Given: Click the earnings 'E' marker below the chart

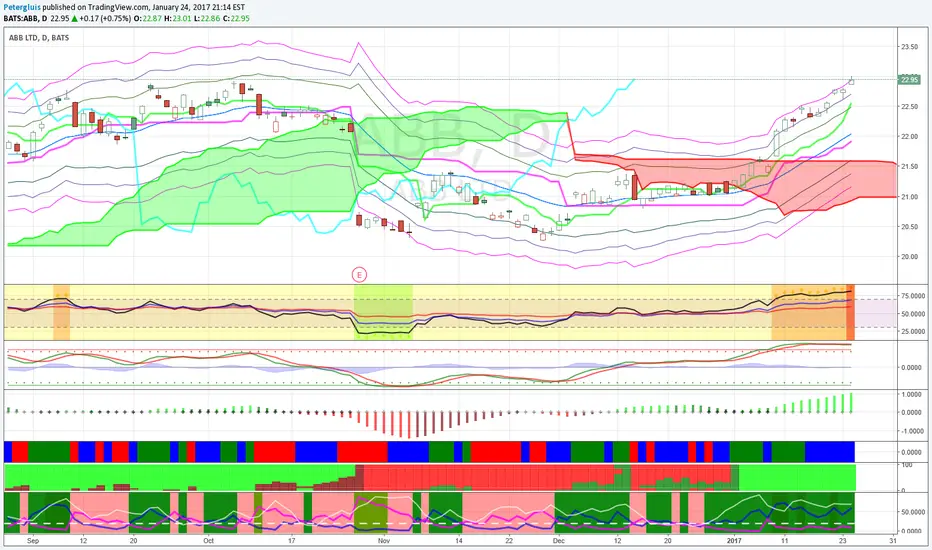Looking at the screenshot, I should 359,275.
